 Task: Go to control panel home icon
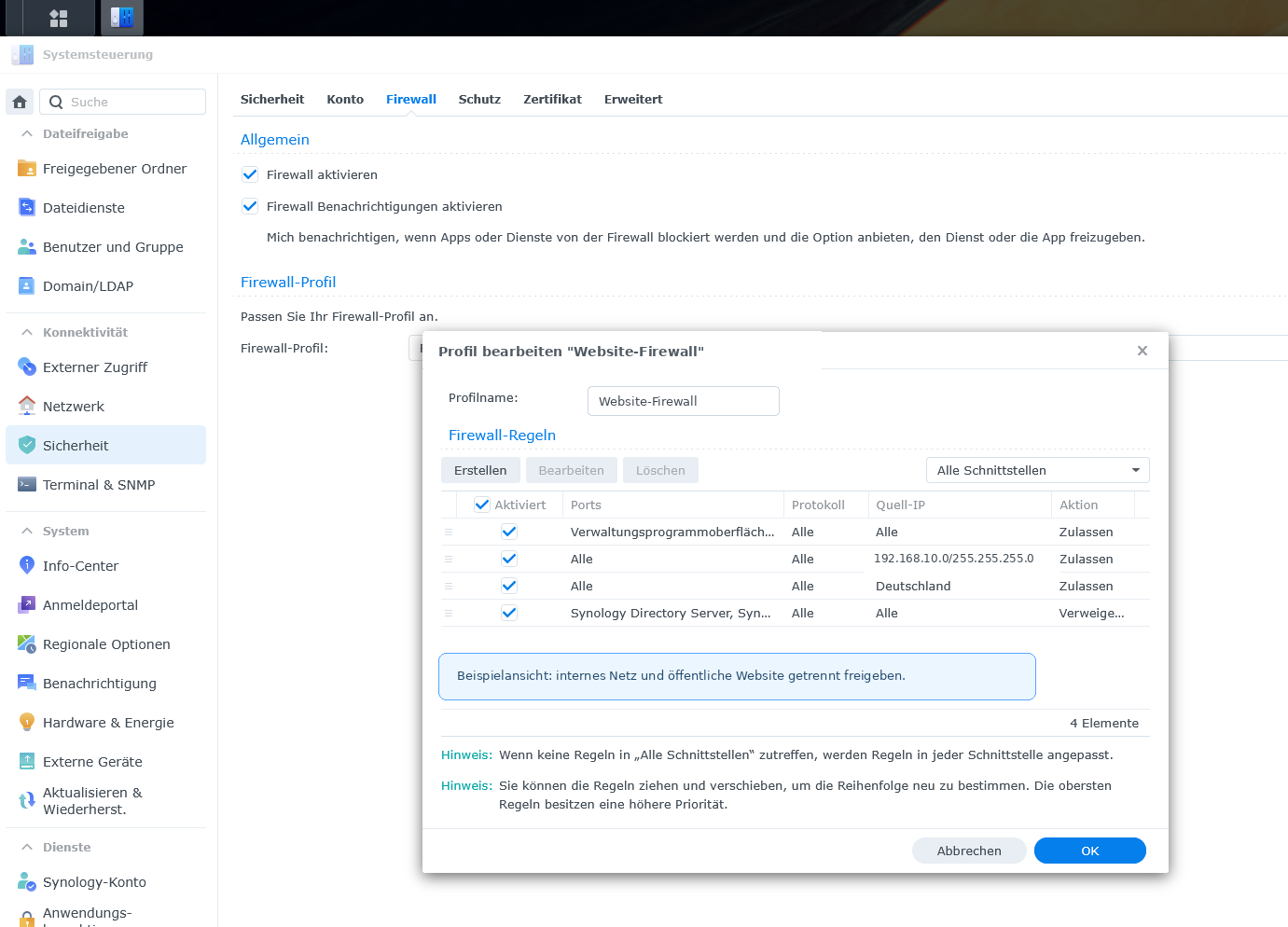[20, 102]
